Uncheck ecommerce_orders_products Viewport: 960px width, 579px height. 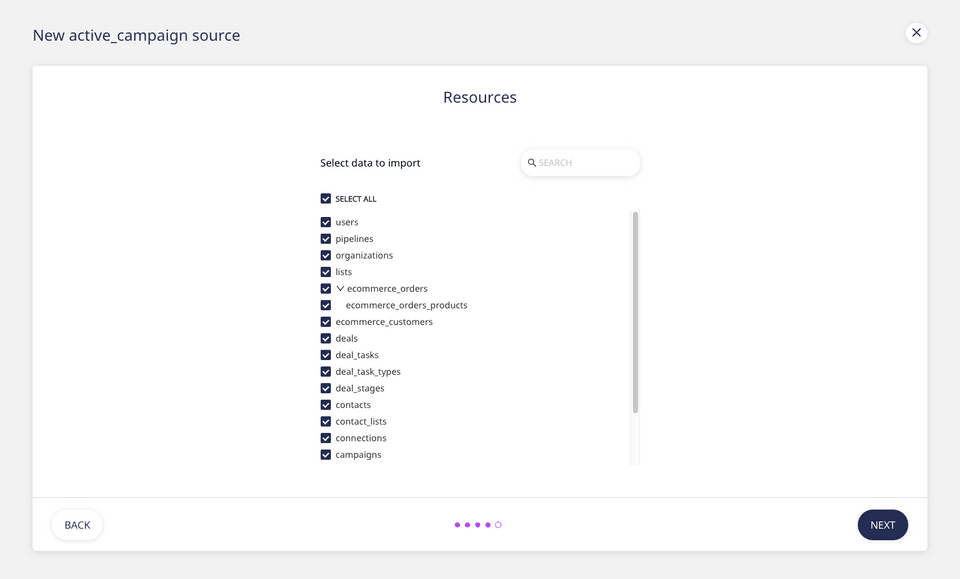click(x=325, y=305)
